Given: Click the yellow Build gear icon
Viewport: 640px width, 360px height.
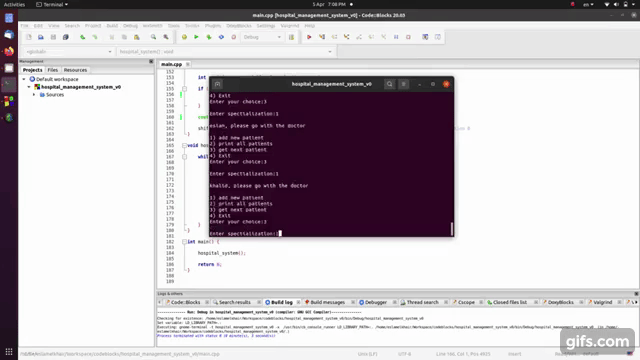Looking at the screenshot, I should point(184,37).
